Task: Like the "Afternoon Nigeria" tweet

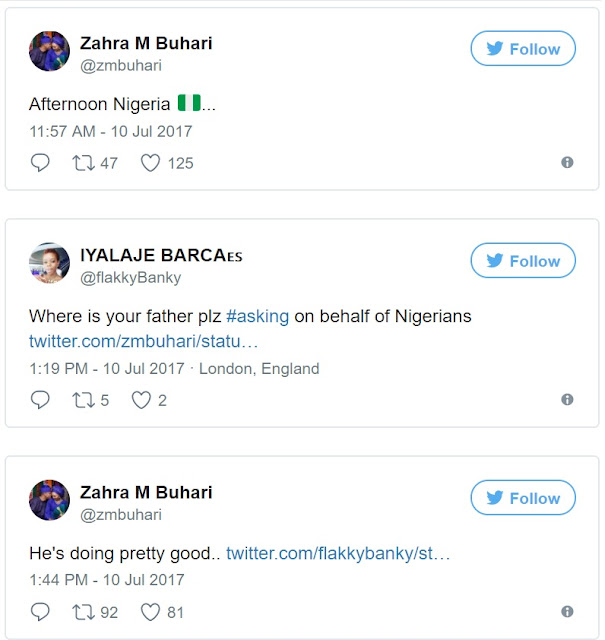Action: (x=150, y=162)
